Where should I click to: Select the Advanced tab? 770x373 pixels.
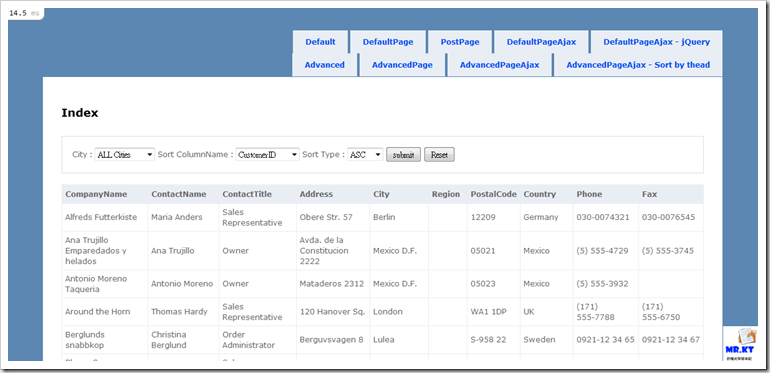click(325, 65)
